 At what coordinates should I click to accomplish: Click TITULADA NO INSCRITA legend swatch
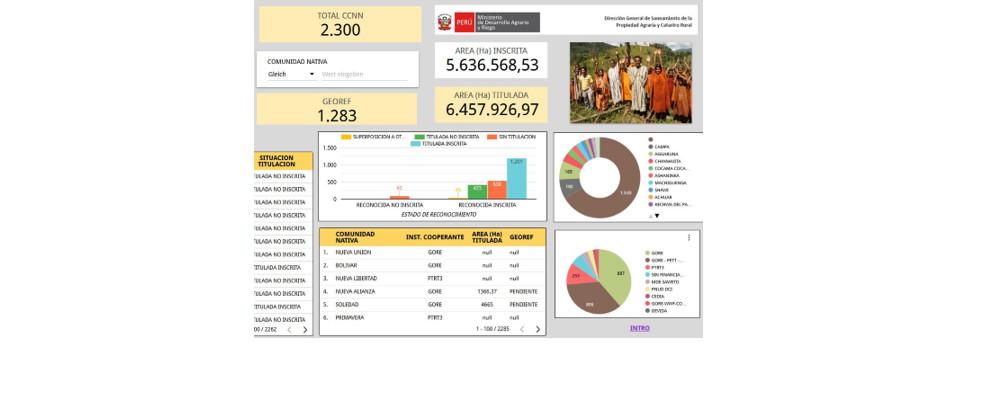420,137
